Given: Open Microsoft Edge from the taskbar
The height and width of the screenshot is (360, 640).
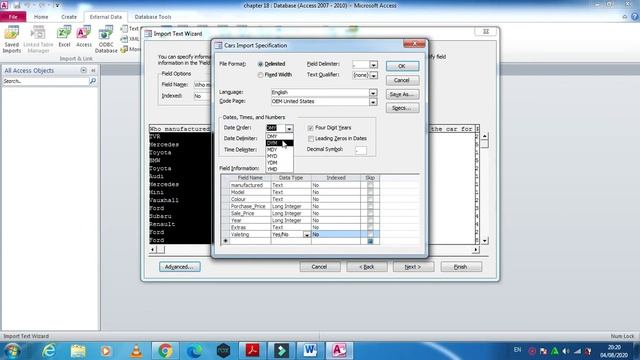Looking at the screenshot, I should (x=194, y=351).
